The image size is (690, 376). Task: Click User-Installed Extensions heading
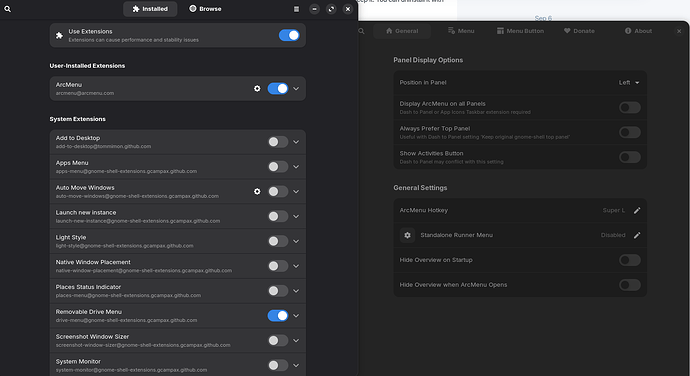pos(87,66)
